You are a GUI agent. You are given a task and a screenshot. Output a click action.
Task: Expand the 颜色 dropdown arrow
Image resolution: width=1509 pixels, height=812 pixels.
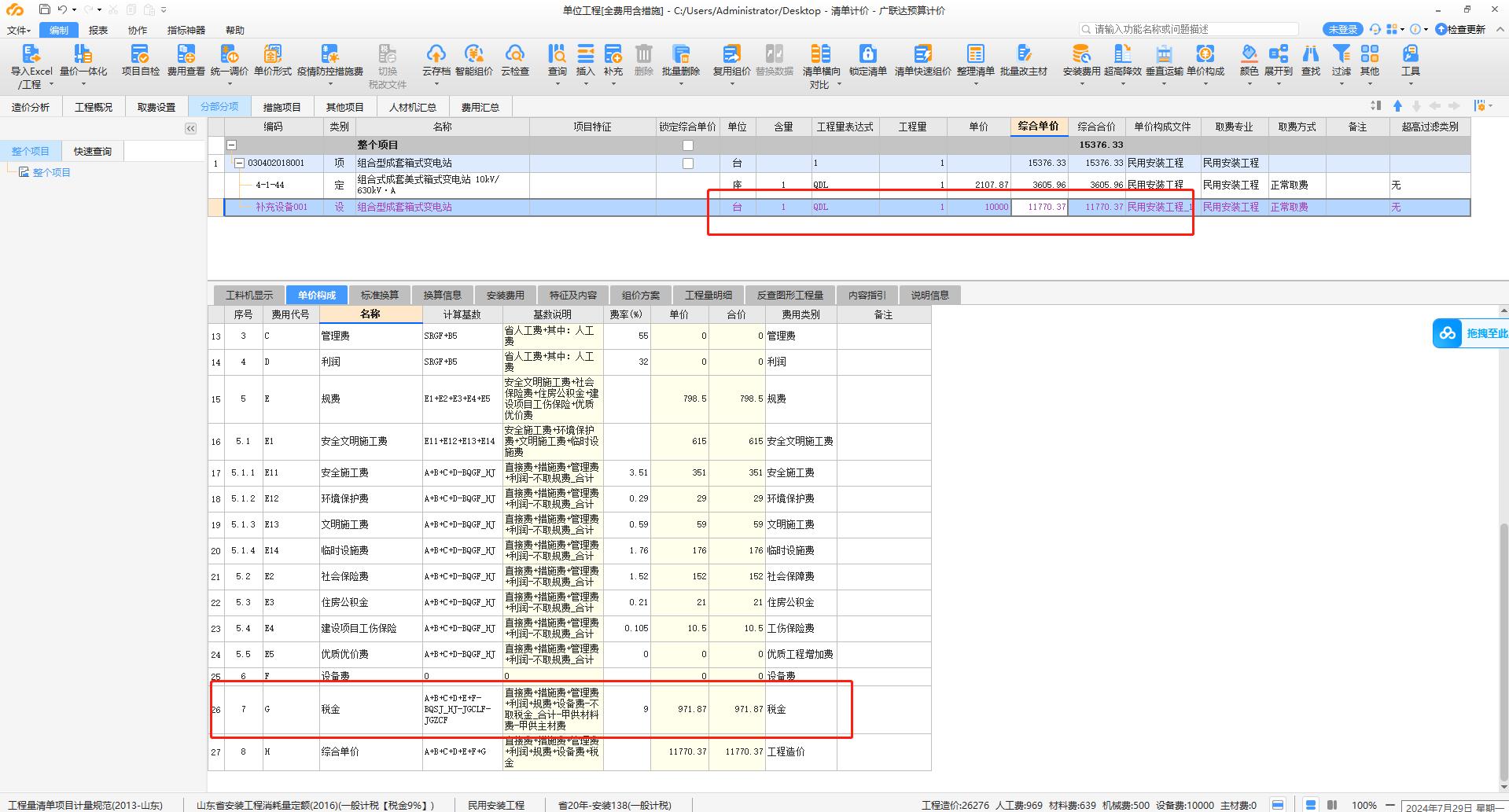tap(1250, 84)
